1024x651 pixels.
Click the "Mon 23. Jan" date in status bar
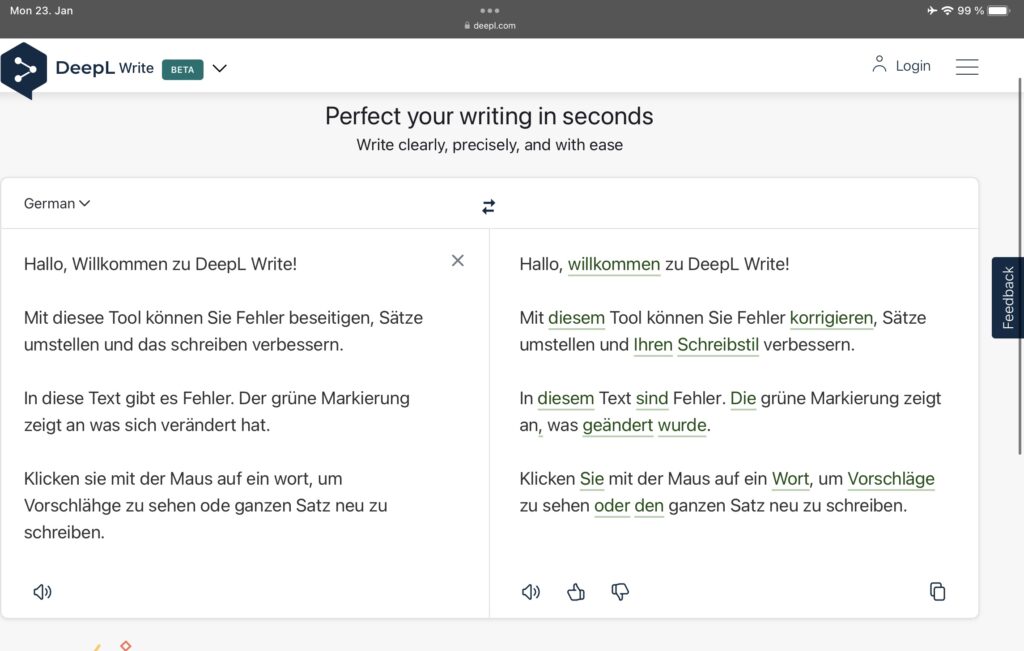coord(41,10)
